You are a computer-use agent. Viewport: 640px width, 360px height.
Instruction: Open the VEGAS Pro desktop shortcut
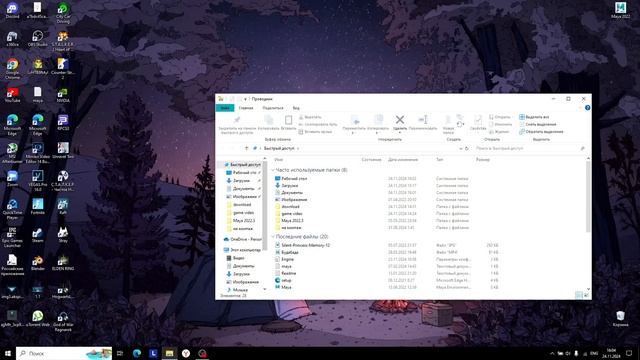38,180
